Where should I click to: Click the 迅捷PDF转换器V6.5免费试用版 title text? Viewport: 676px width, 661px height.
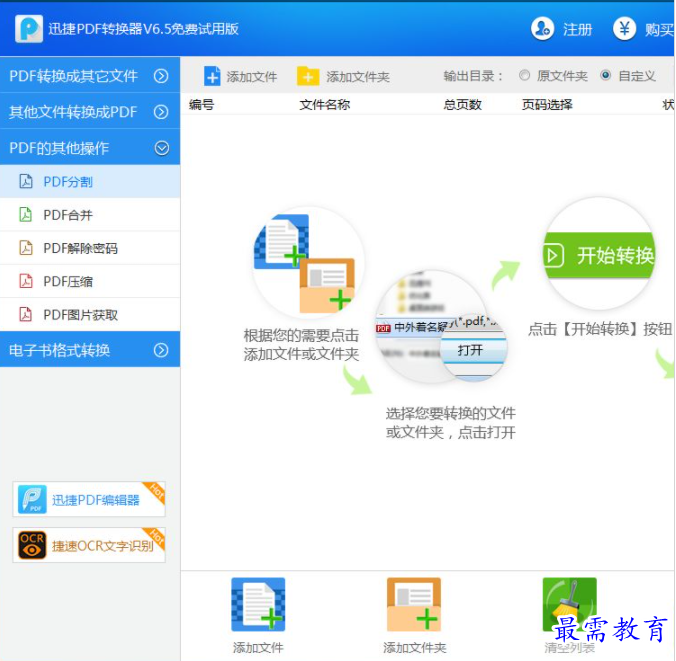click(x=143, y=29)
